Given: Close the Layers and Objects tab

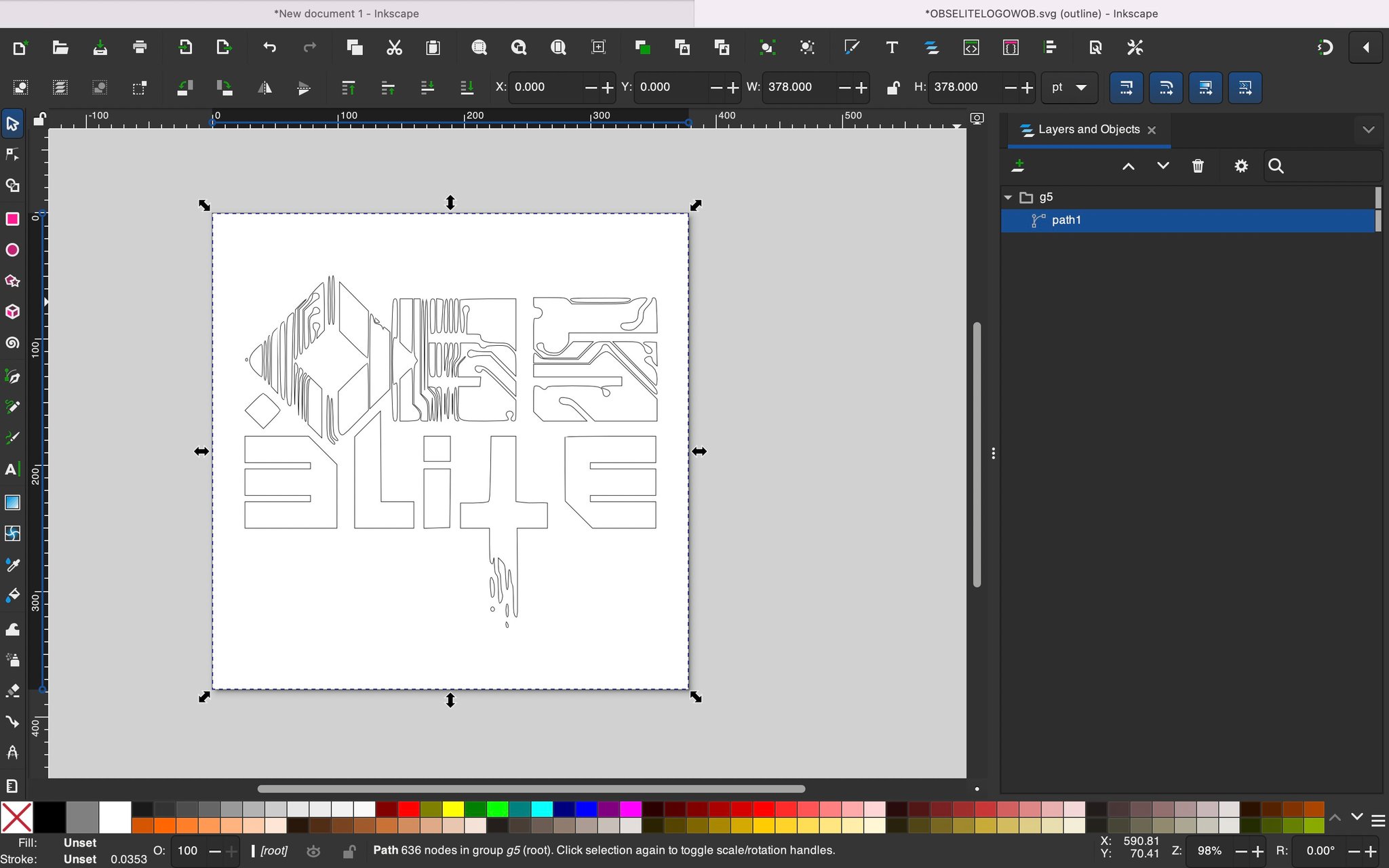Looking at the screenshot, I should click(x=1152, y=130).
